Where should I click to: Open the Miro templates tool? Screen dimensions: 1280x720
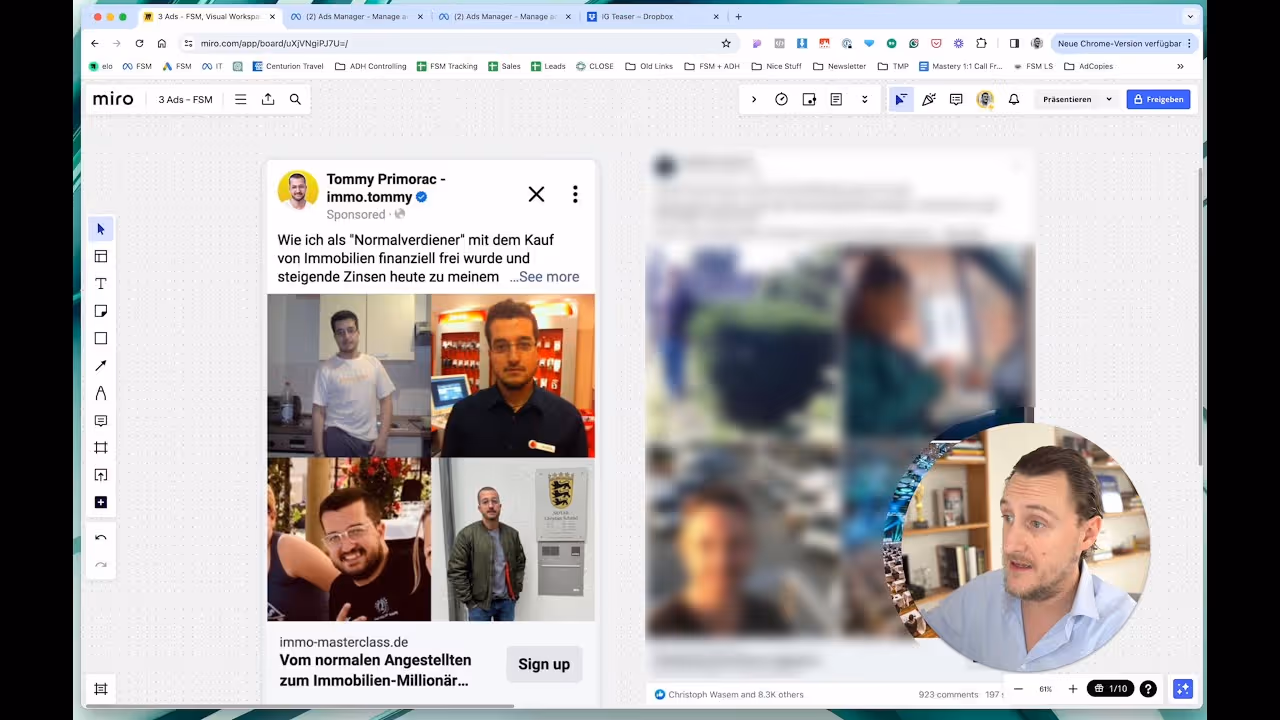click(100, 256)
